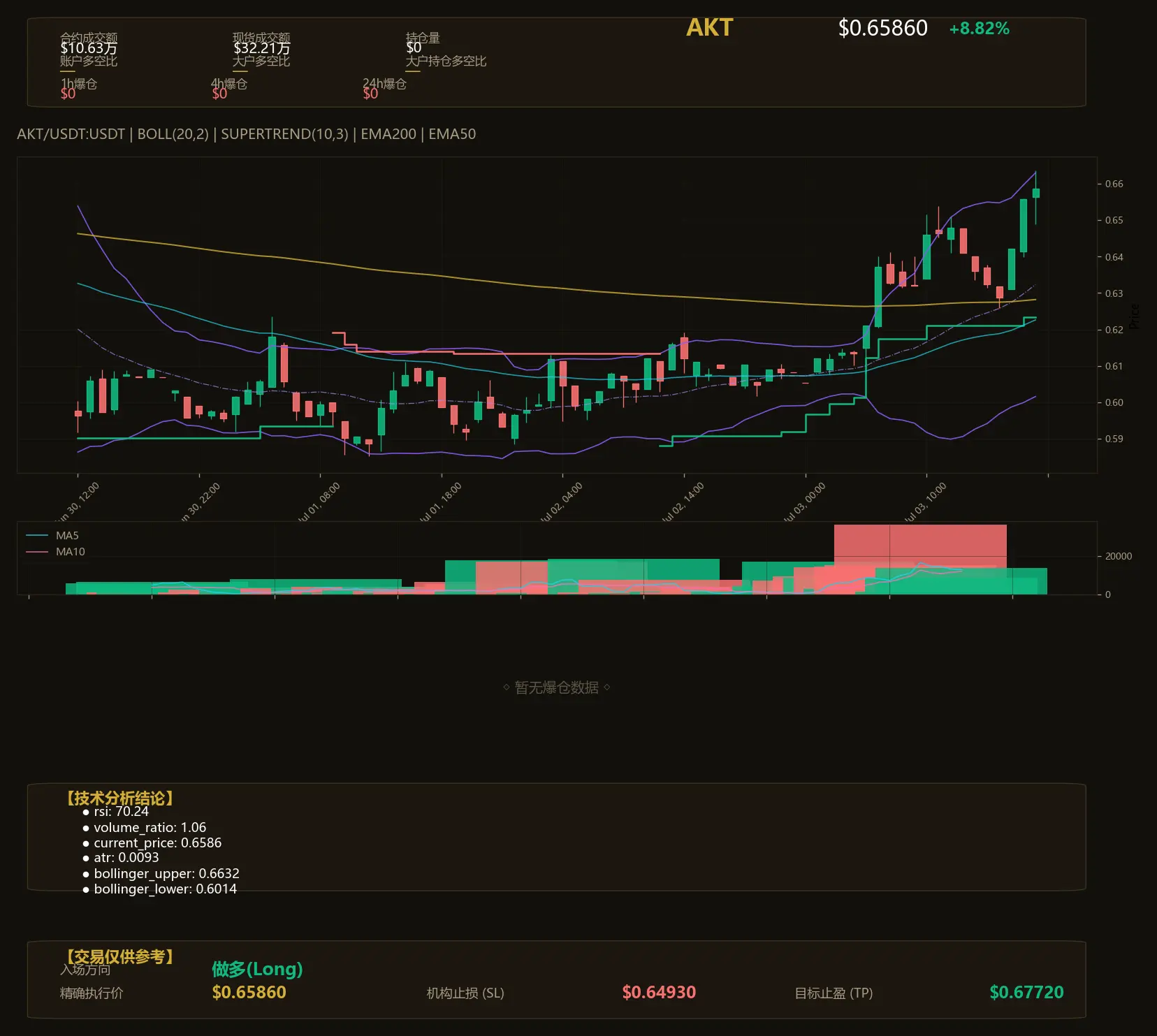Click the 【技术分析结论】 section heading
The image size is (1157, 1036).
click(x=119, y=798)
